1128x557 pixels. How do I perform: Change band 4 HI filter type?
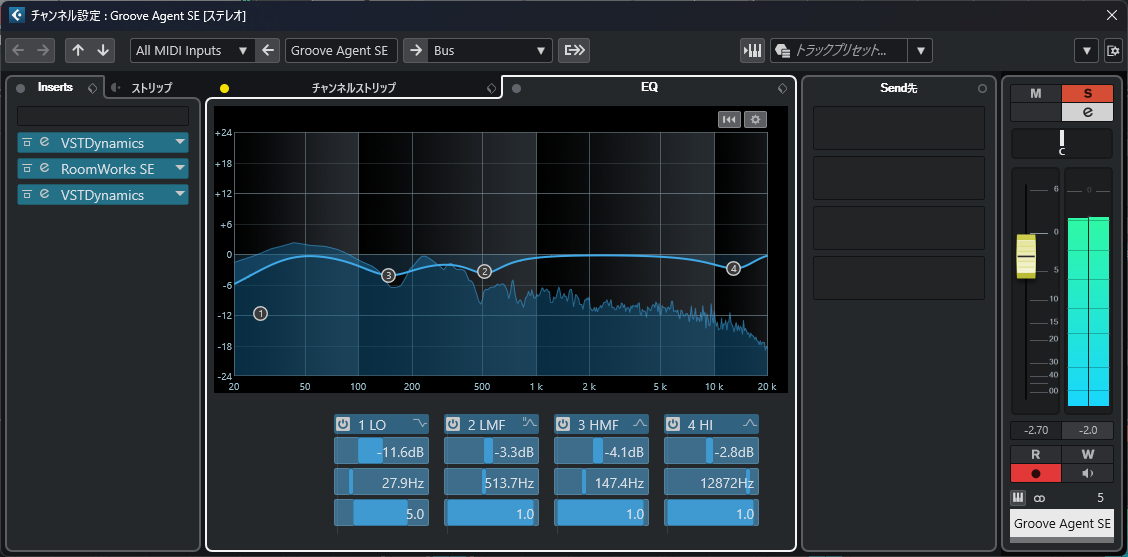click(750, 423)
